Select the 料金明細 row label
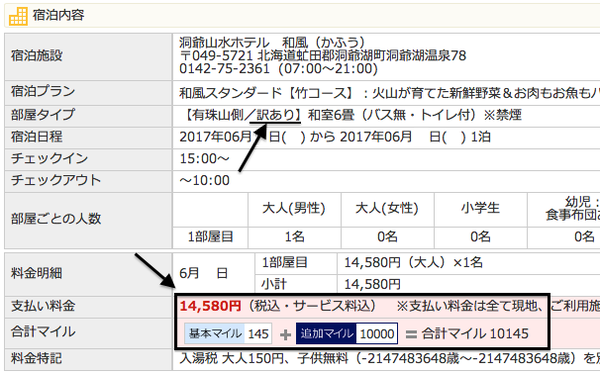This screenshot has height=373, width=600. pyautogui.click(x=37, y=274)
